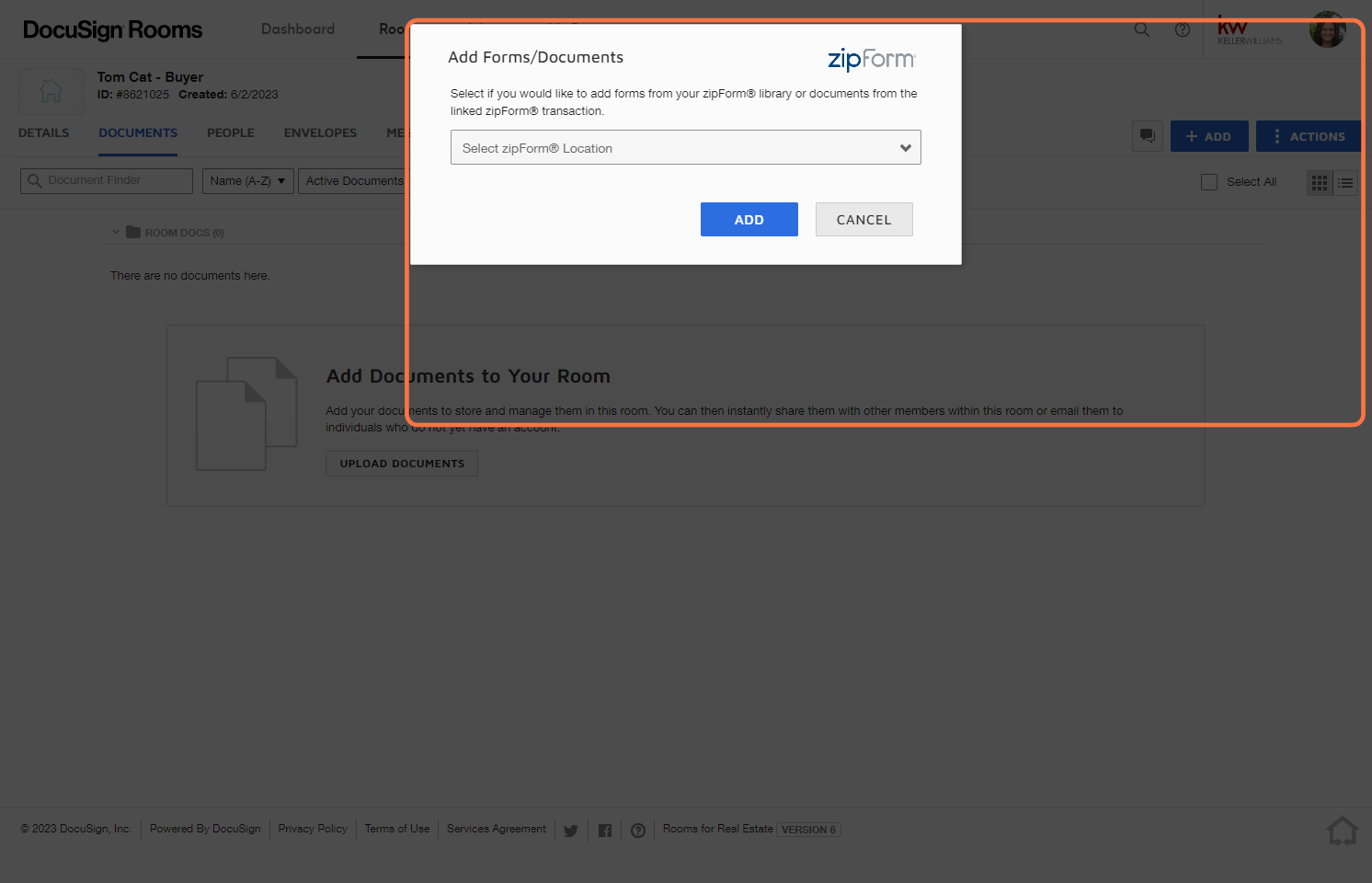
Task: Click the room house icon beside Tom Cat
Action: [51, 90]
